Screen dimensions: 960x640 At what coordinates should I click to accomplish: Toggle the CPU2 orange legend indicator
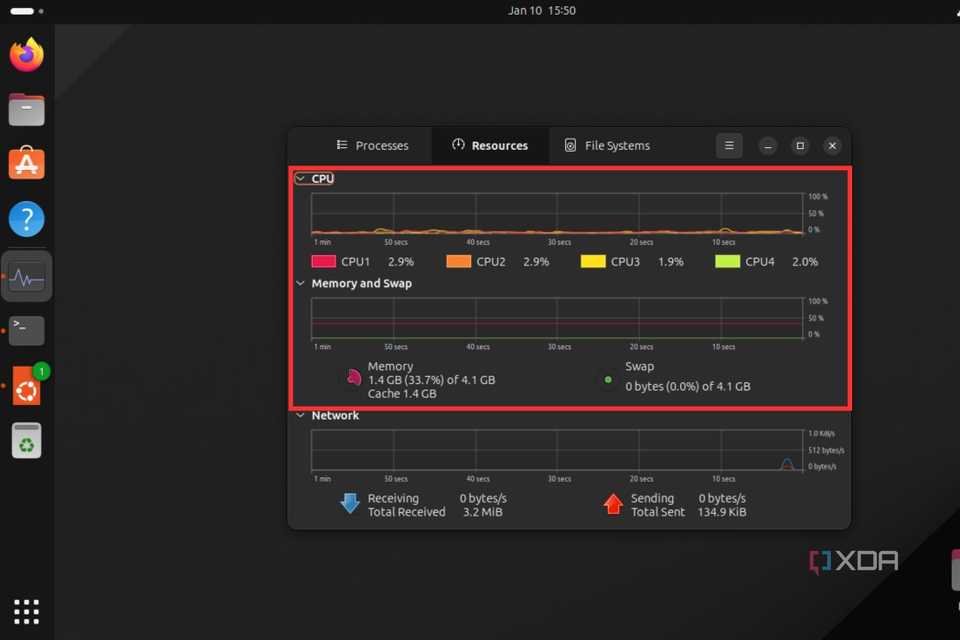point(456,261)
